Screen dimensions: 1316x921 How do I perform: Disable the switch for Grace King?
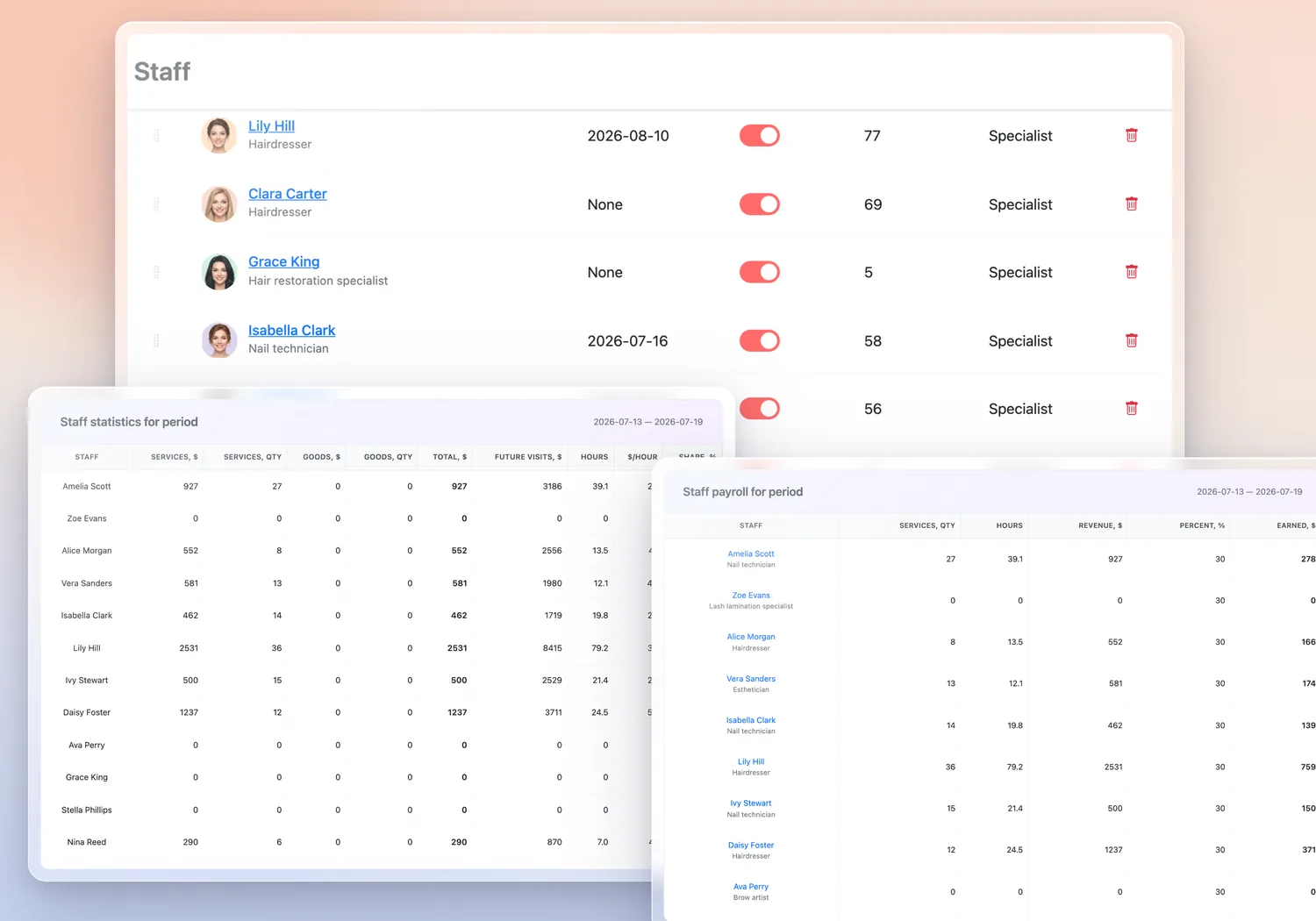coord(760,272)
